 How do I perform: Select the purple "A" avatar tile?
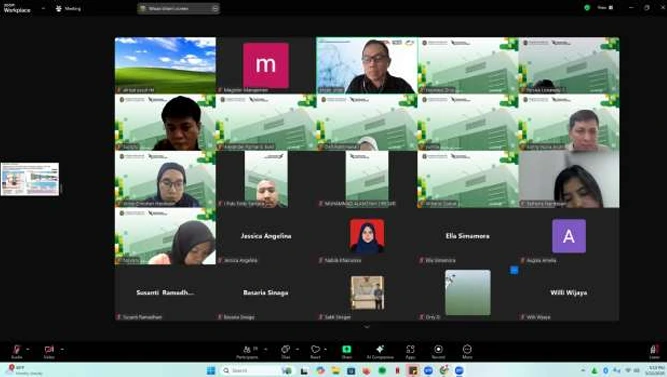(569, 236)
